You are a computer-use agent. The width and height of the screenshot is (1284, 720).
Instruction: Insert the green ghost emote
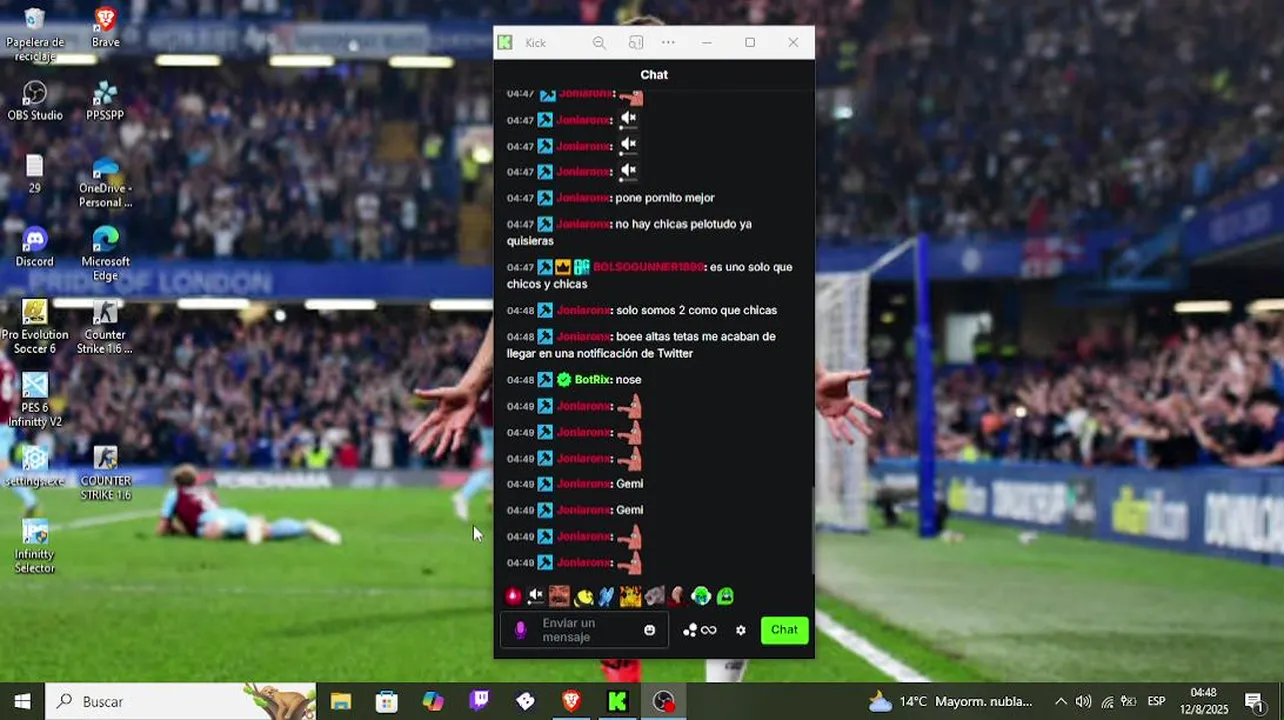(725, 596)
